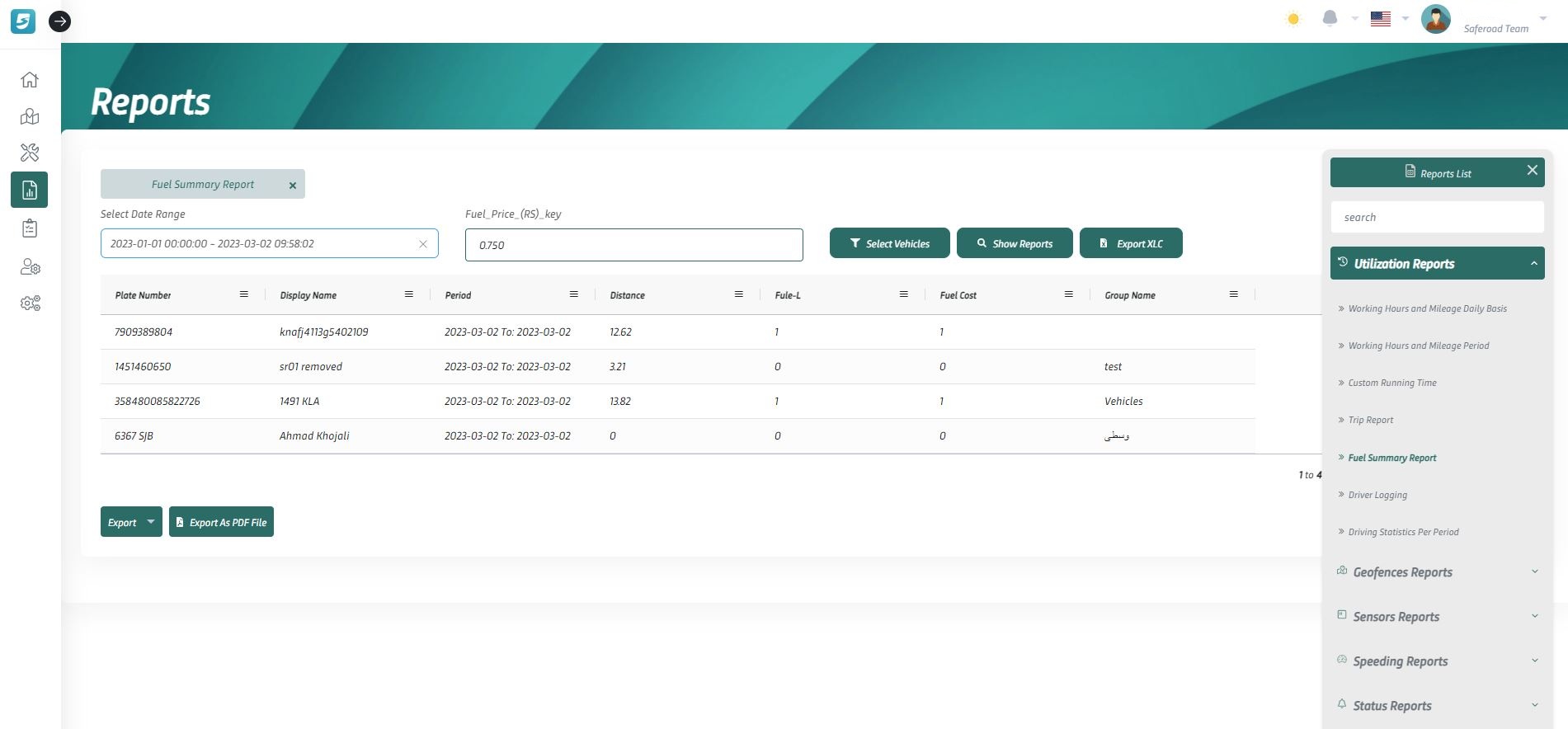Open the Home icon in sidebar

tap(30, 80)
